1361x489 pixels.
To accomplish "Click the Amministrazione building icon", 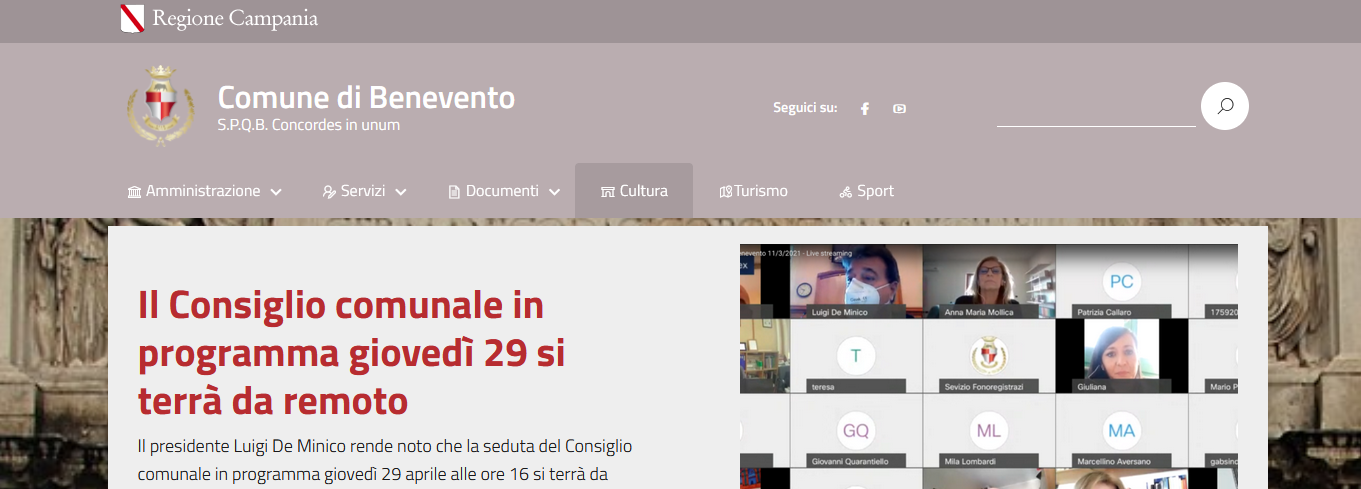I will pos(134,192).
